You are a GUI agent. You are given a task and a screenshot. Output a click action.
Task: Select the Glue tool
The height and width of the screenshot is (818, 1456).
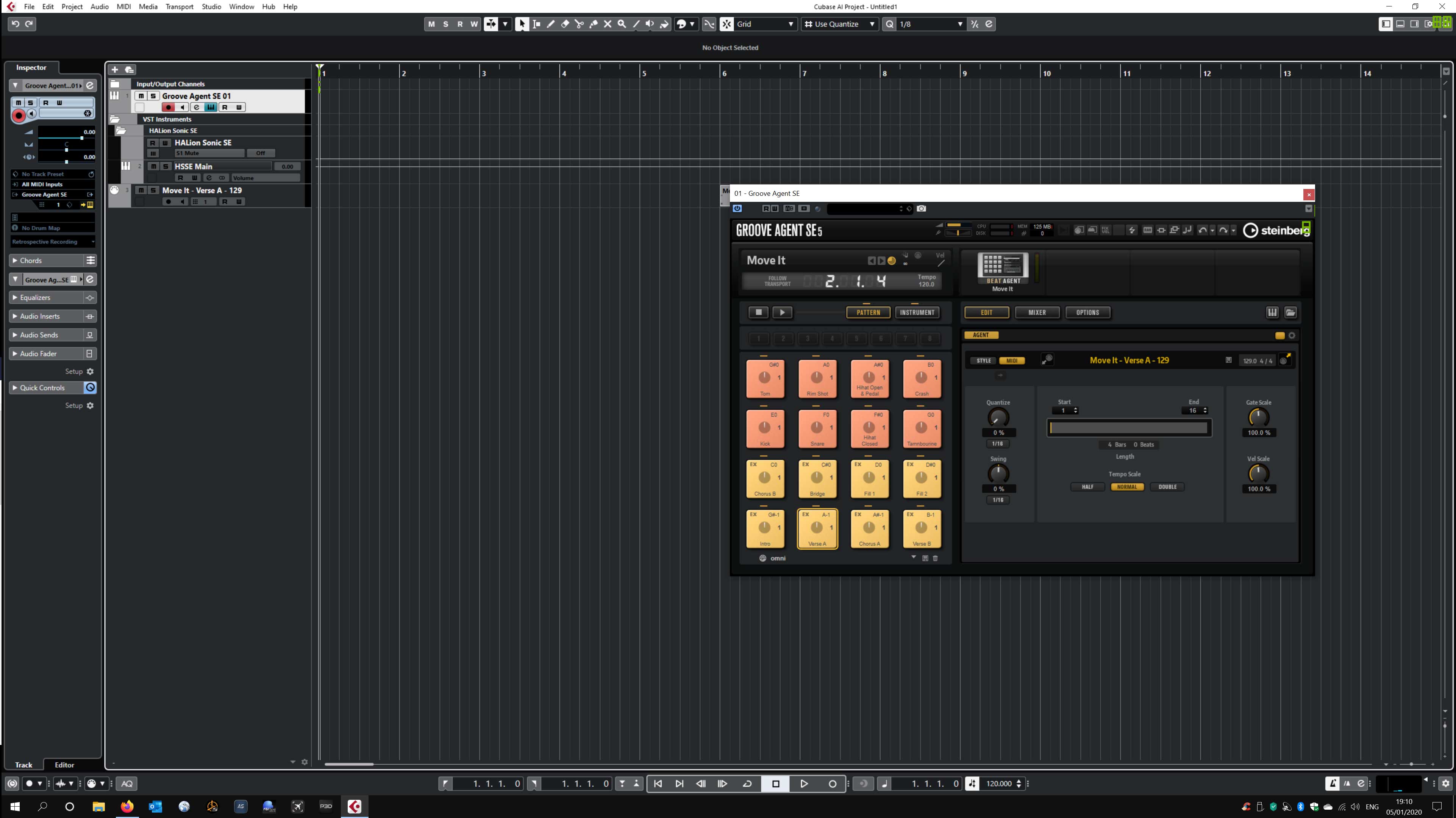tap(594, 24)
